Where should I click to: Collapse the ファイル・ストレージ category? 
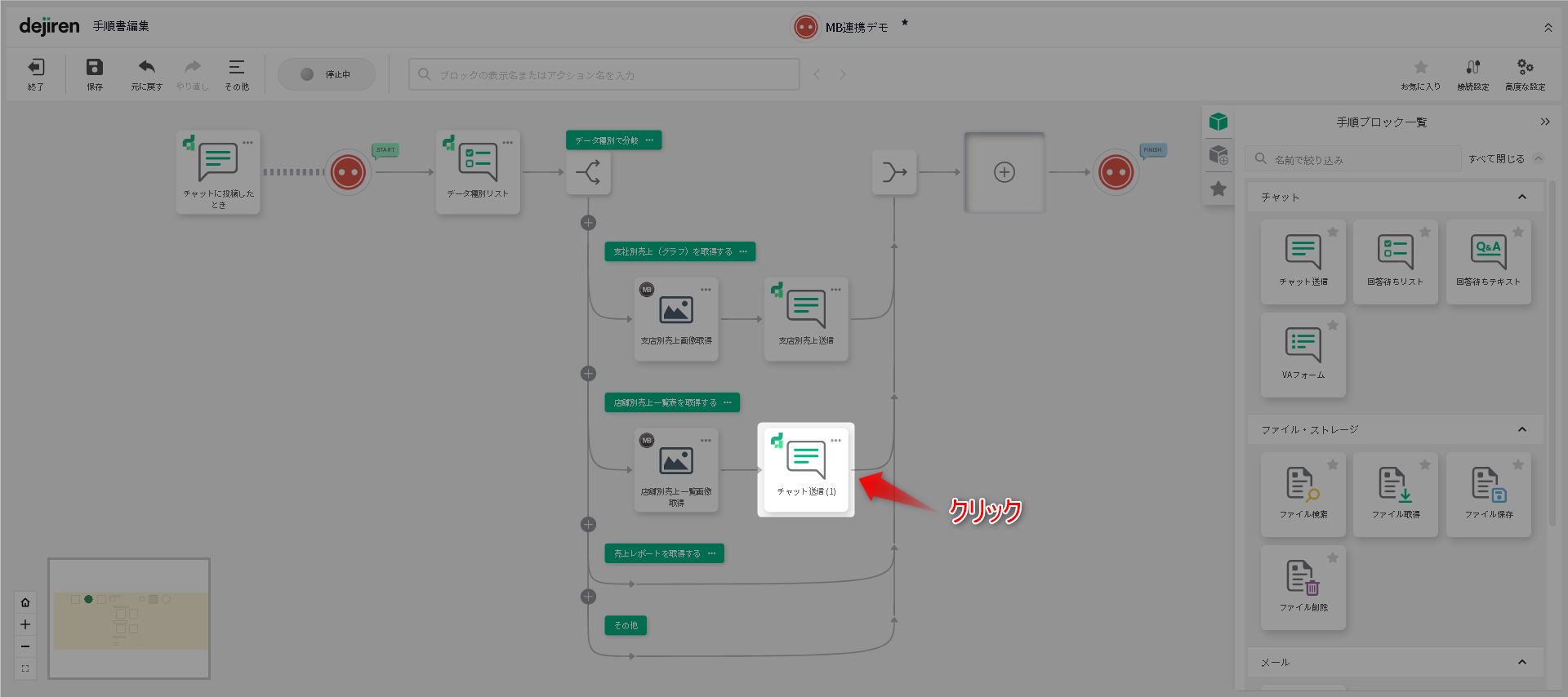(1522, 429)
